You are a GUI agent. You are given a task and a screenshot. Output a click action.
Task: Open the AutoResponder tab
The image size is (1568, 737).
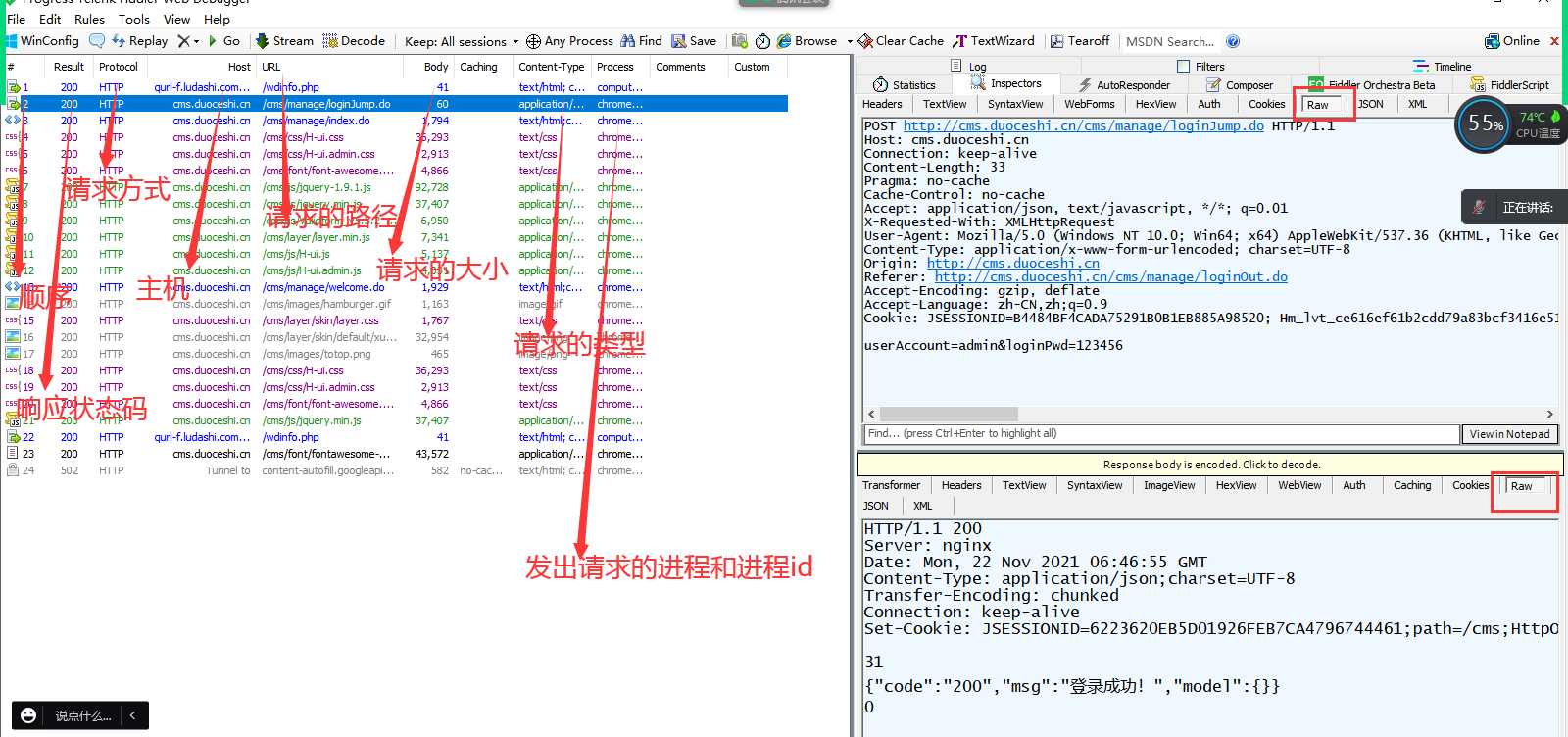(x=1124, y=85)
